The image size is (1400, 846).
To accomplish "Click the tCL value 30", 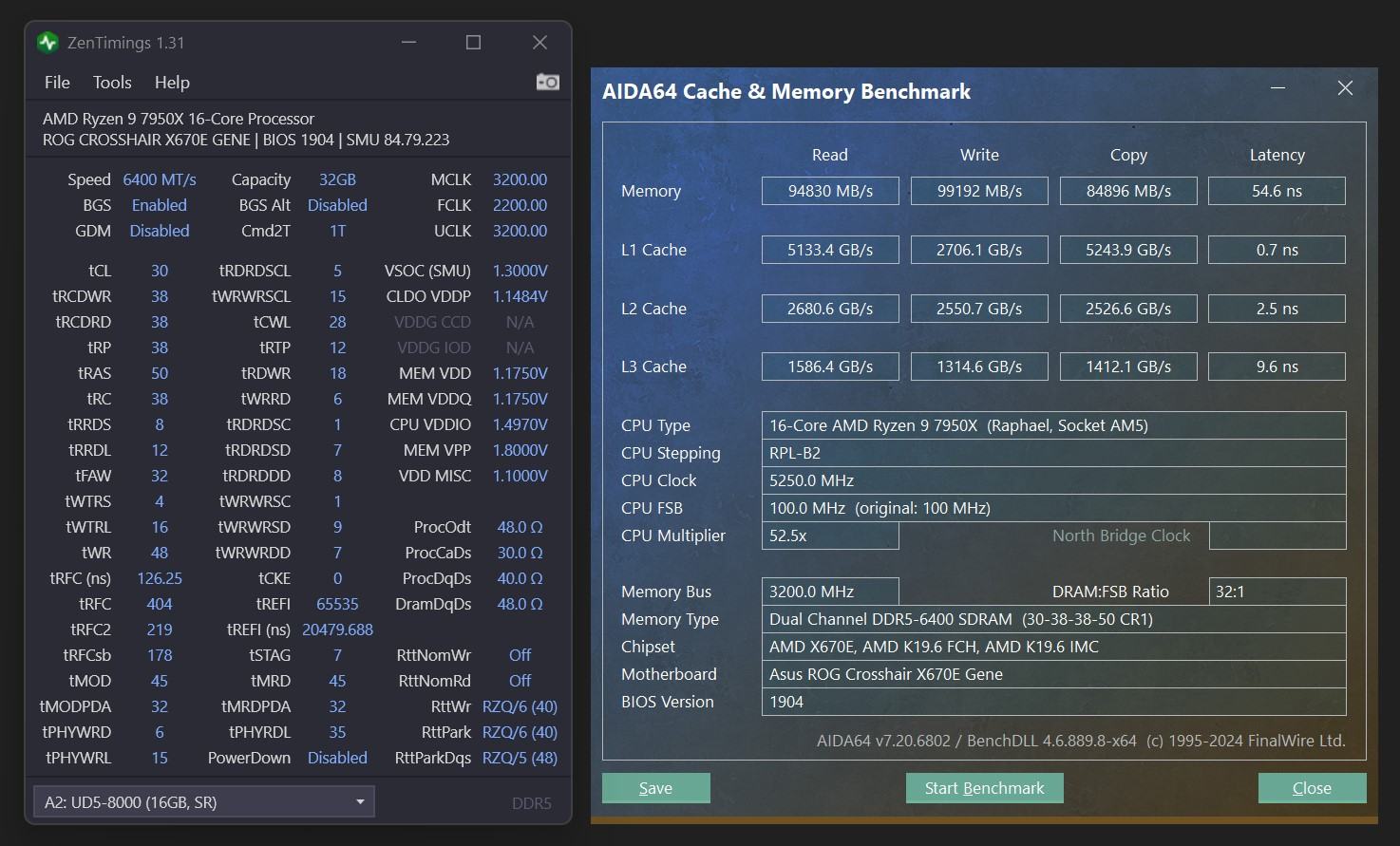I will [160, 271].
